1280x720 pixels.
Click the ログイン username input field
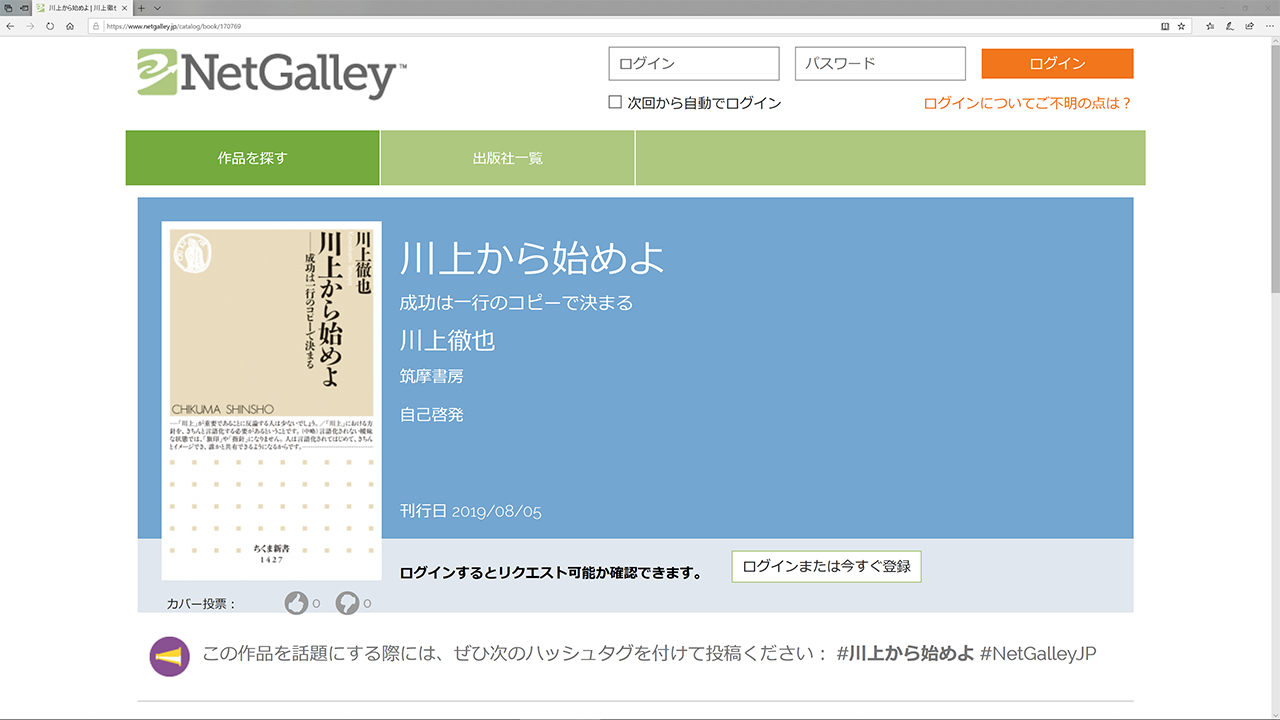pyautogui.click(x=694, y=64)
